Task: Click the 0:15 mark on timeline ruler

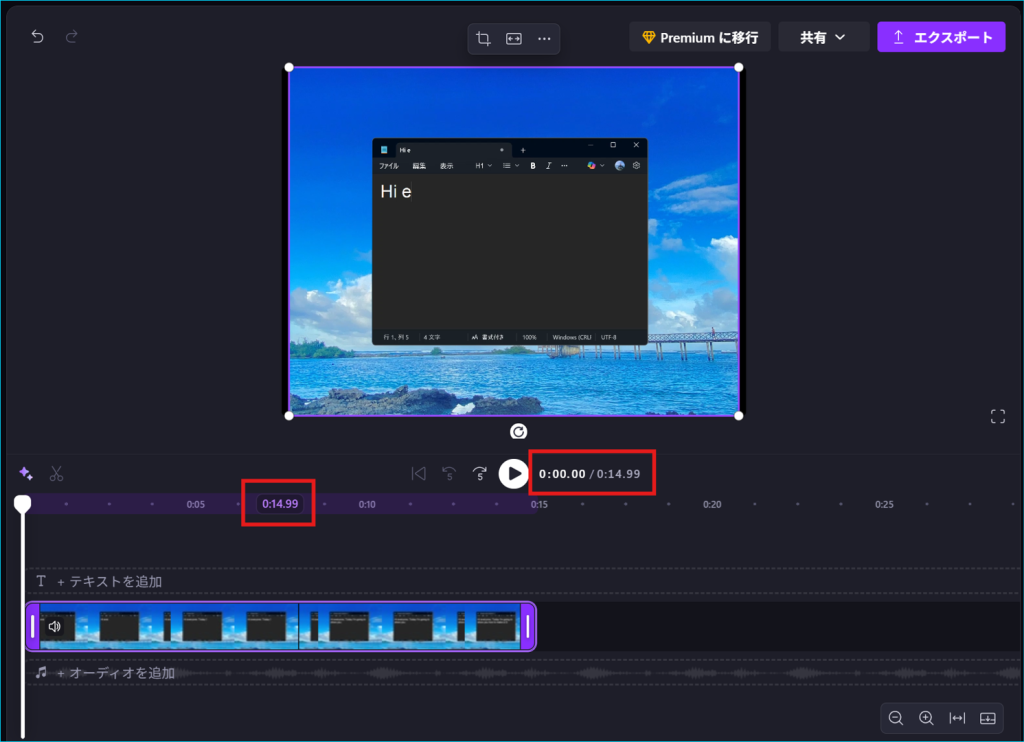Action: point(539,505)
